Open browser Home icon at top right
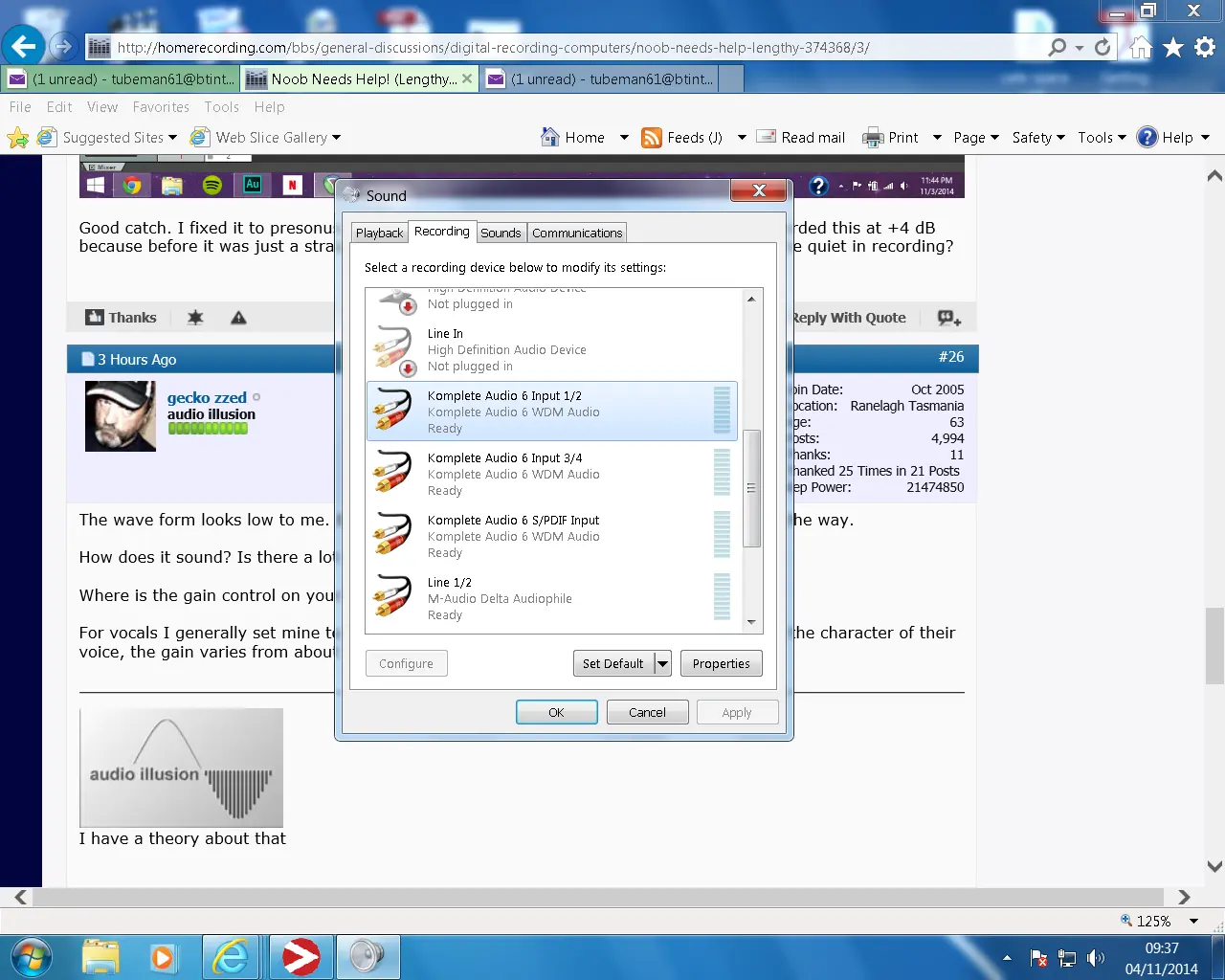1225x980 pixels. click(x=1141, y=47)
